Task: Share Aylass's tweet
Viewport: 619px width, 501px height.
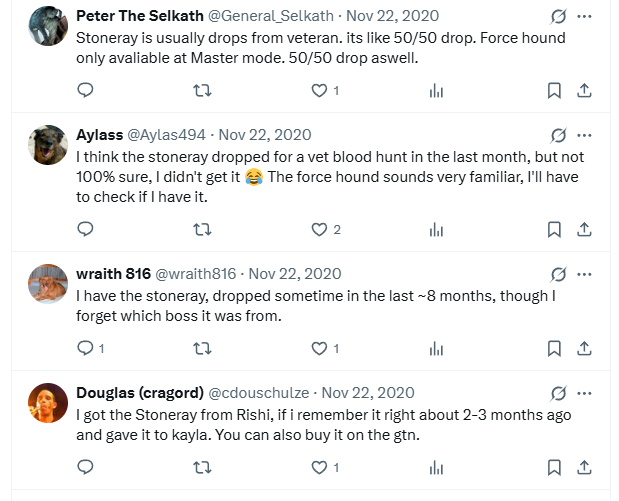Action: [x=584, y=229]
